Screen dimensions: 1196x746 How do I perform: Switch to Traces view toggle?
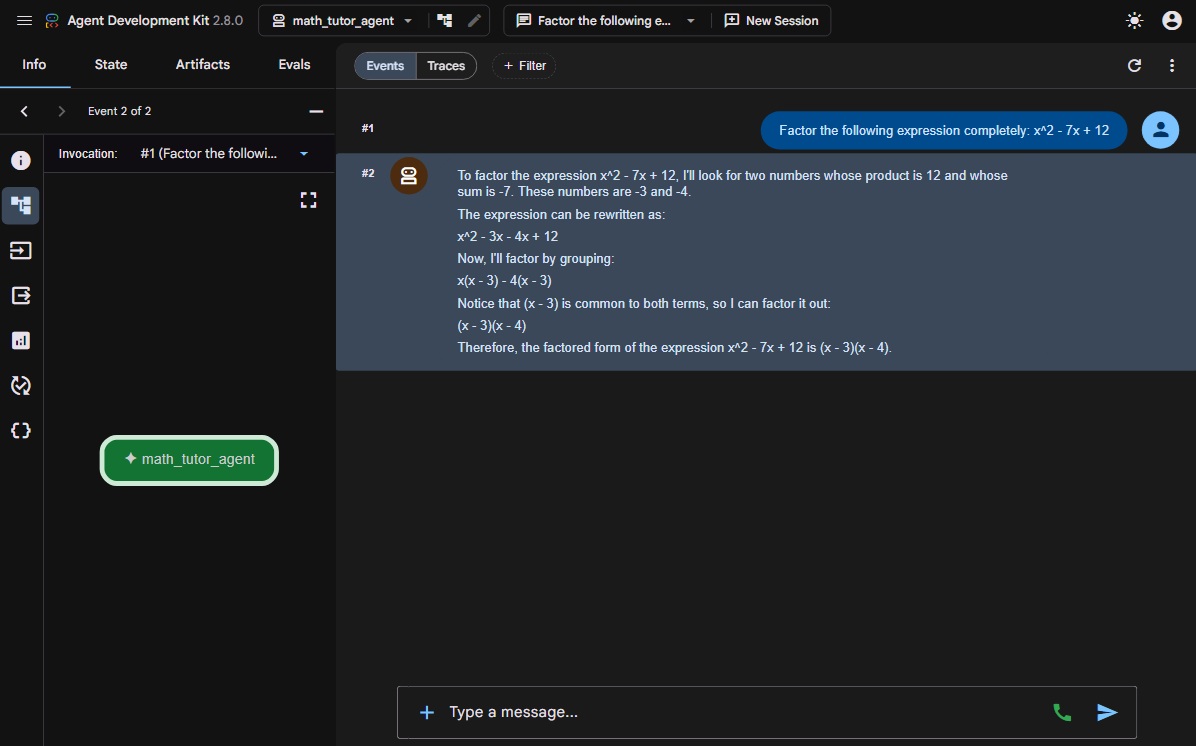coord(446,66)
